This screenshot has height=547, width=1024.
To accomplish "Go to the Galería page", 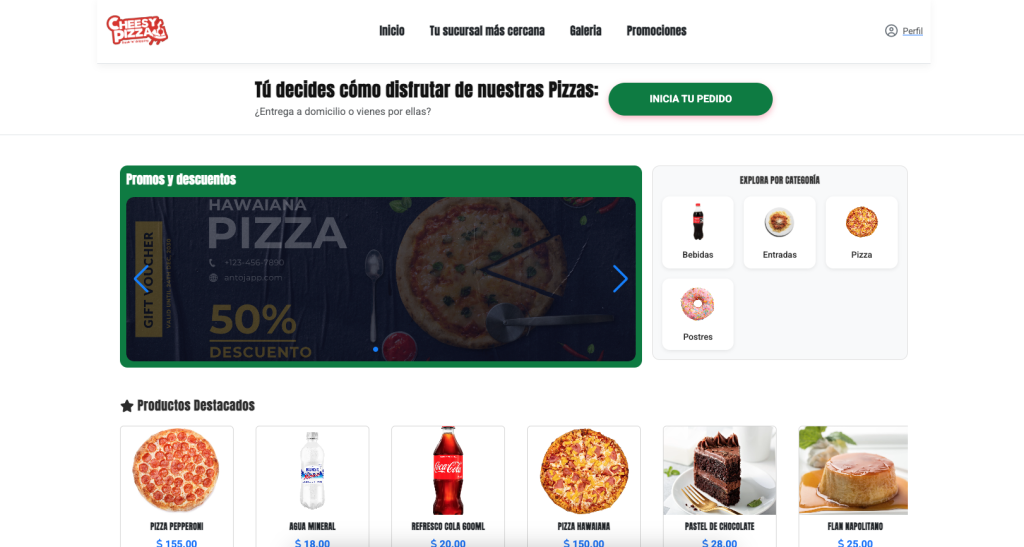I will point(585,31).
